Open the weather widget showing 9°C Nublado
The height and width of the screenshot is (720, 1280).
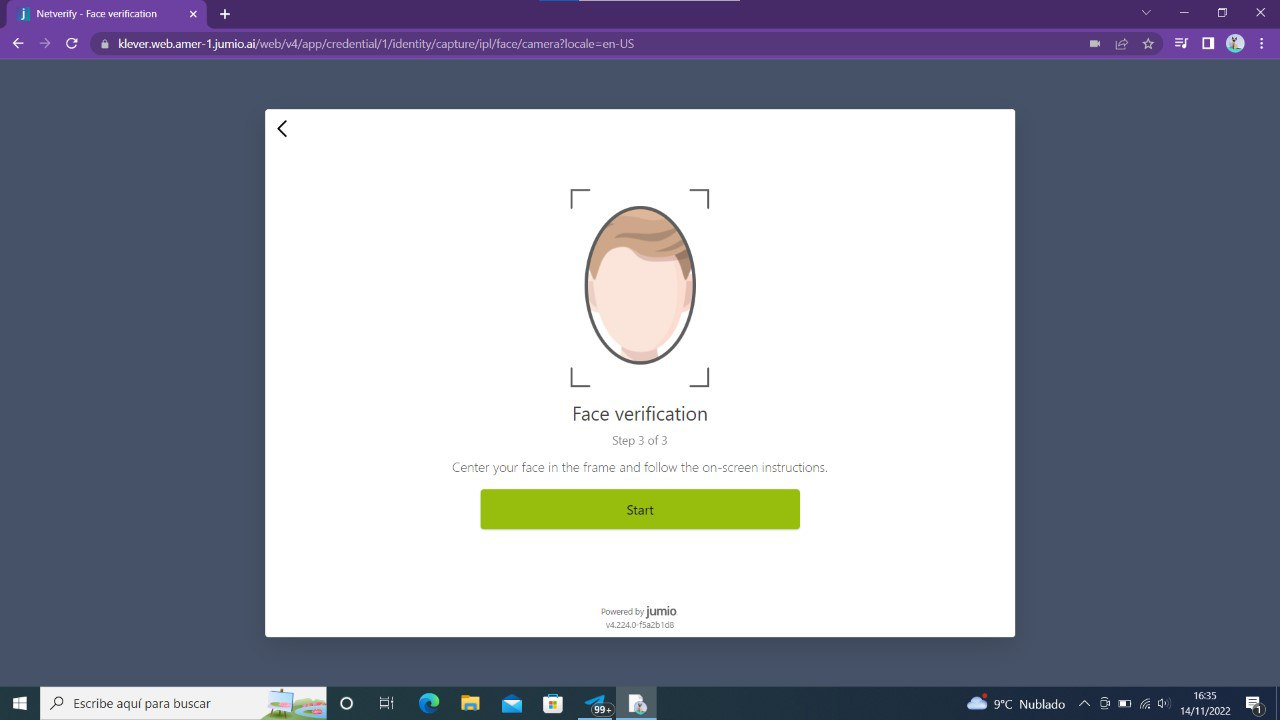click(1016, 703)
